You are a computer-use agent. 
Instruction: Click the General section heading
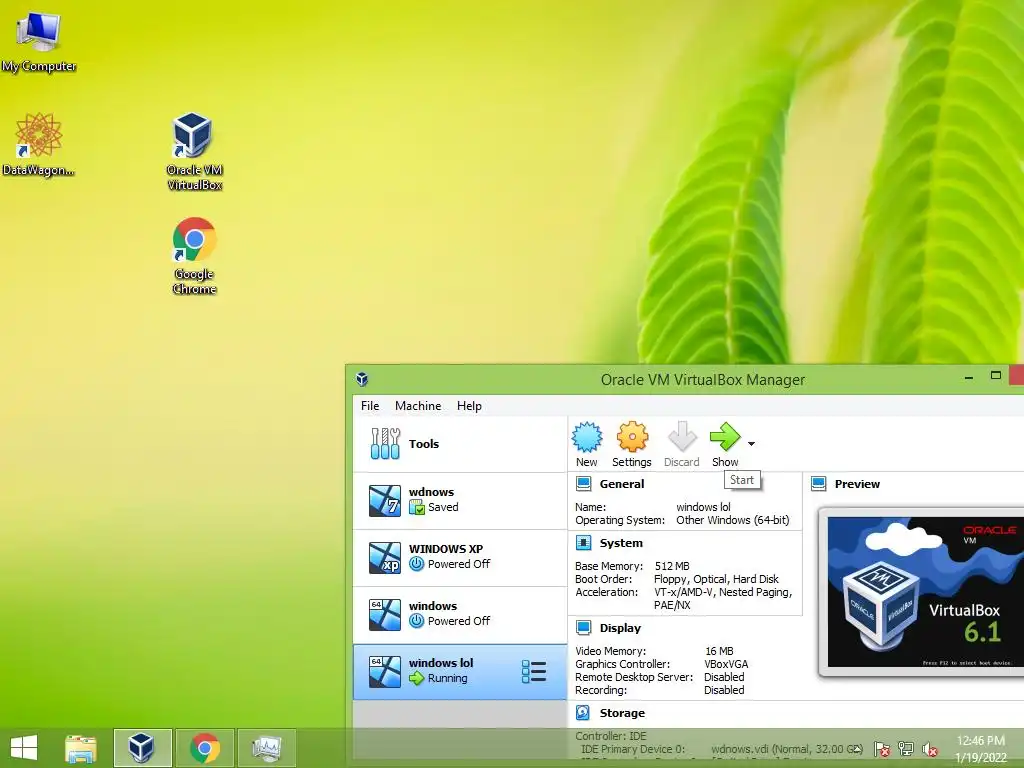(x=622, y=484)
